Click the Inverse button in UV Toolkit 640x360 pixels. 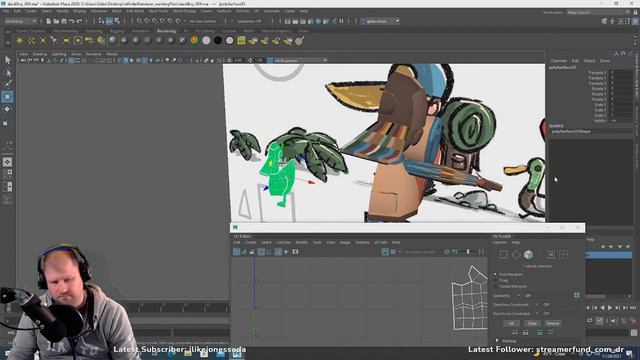coord(553,323)
